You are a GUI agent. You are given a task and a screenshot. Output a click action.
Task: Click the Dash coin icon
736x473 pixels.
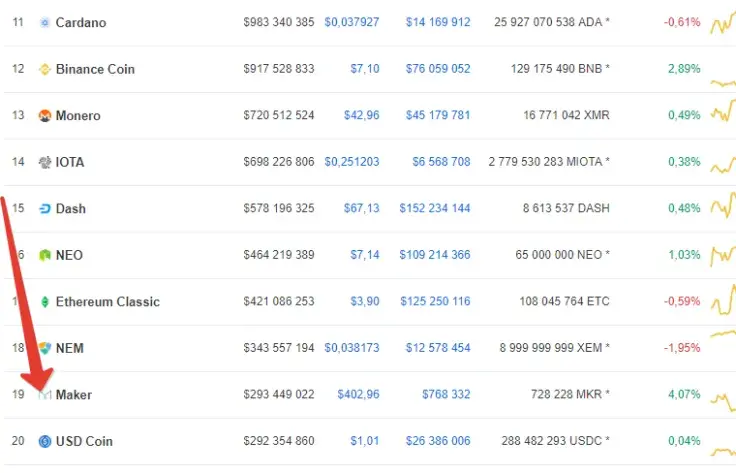pos(45,209)
